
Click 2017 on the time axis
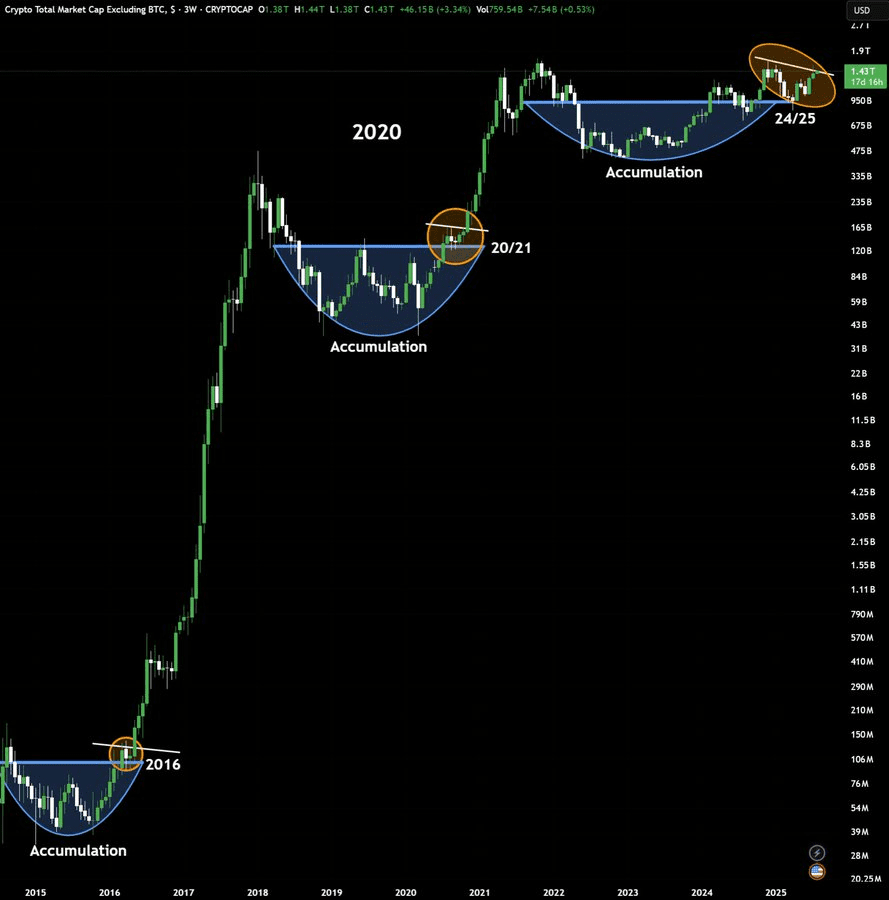pos(183,890)
